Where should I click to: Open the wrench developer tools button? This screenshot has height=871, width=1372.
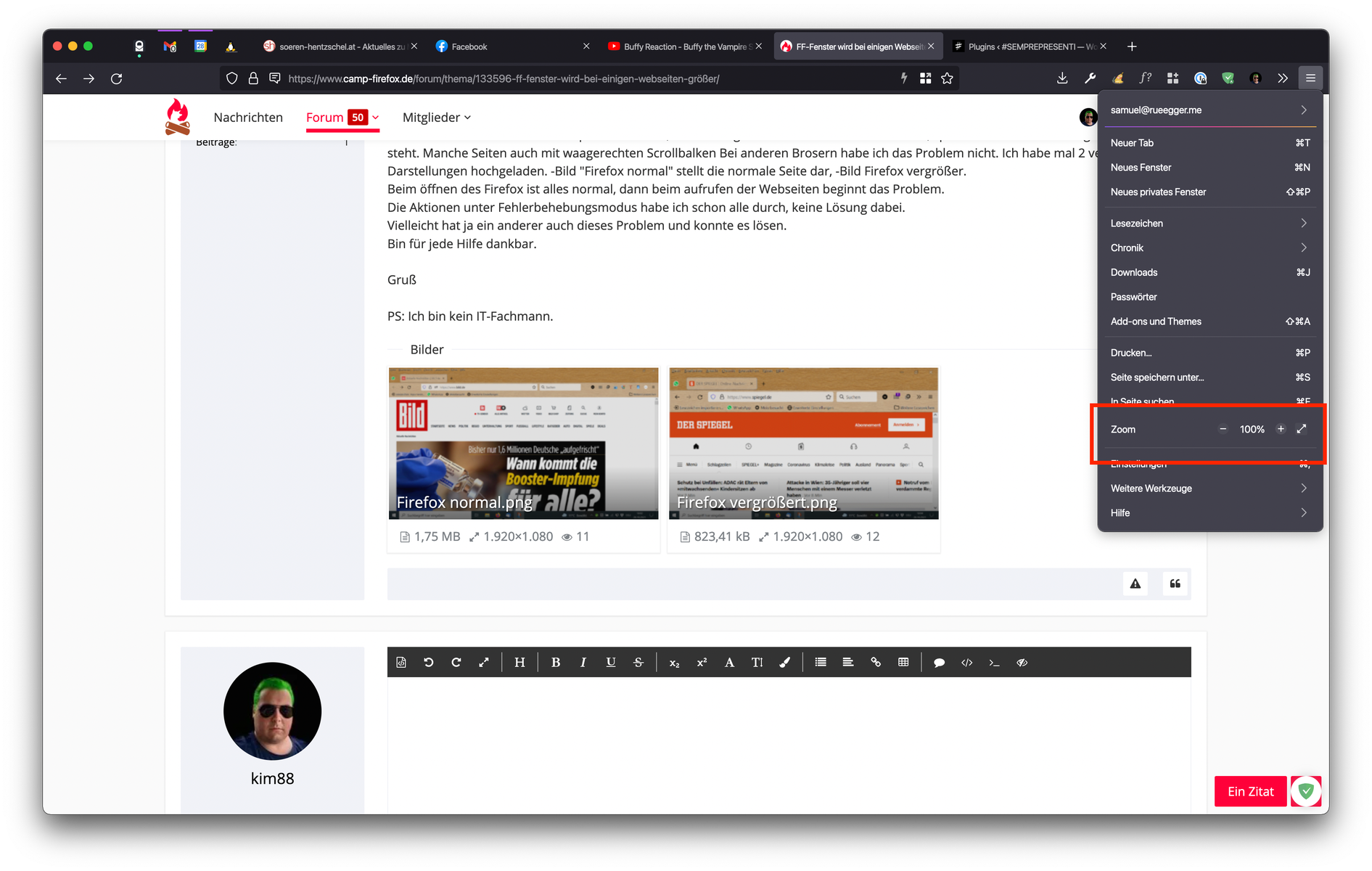[x=1090, y=78]
